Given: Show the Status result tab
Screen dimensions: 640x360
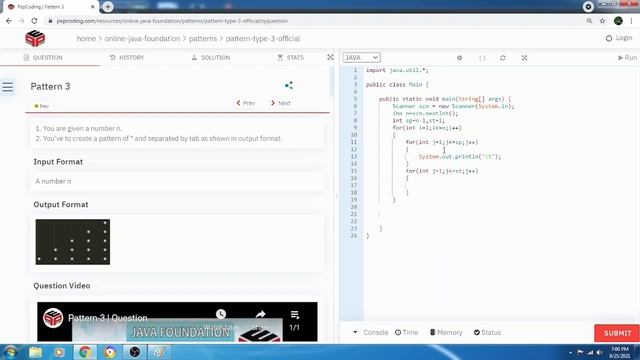Looking at the screenshot, I should click(487, 332).
